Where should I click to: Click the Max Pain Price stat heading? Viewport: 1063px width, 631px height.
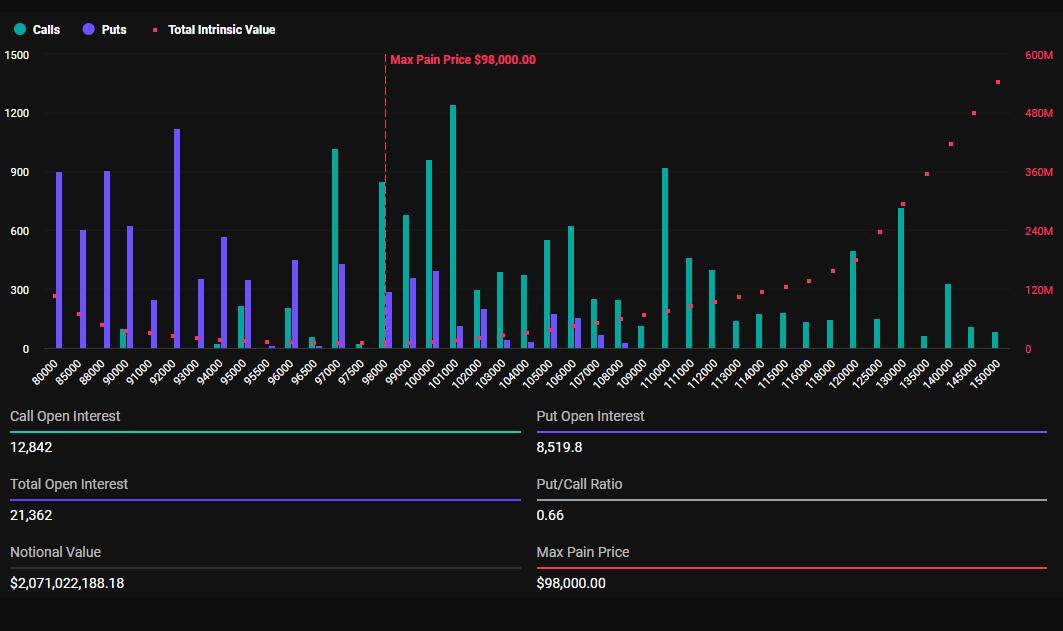(x=583, y=552)
